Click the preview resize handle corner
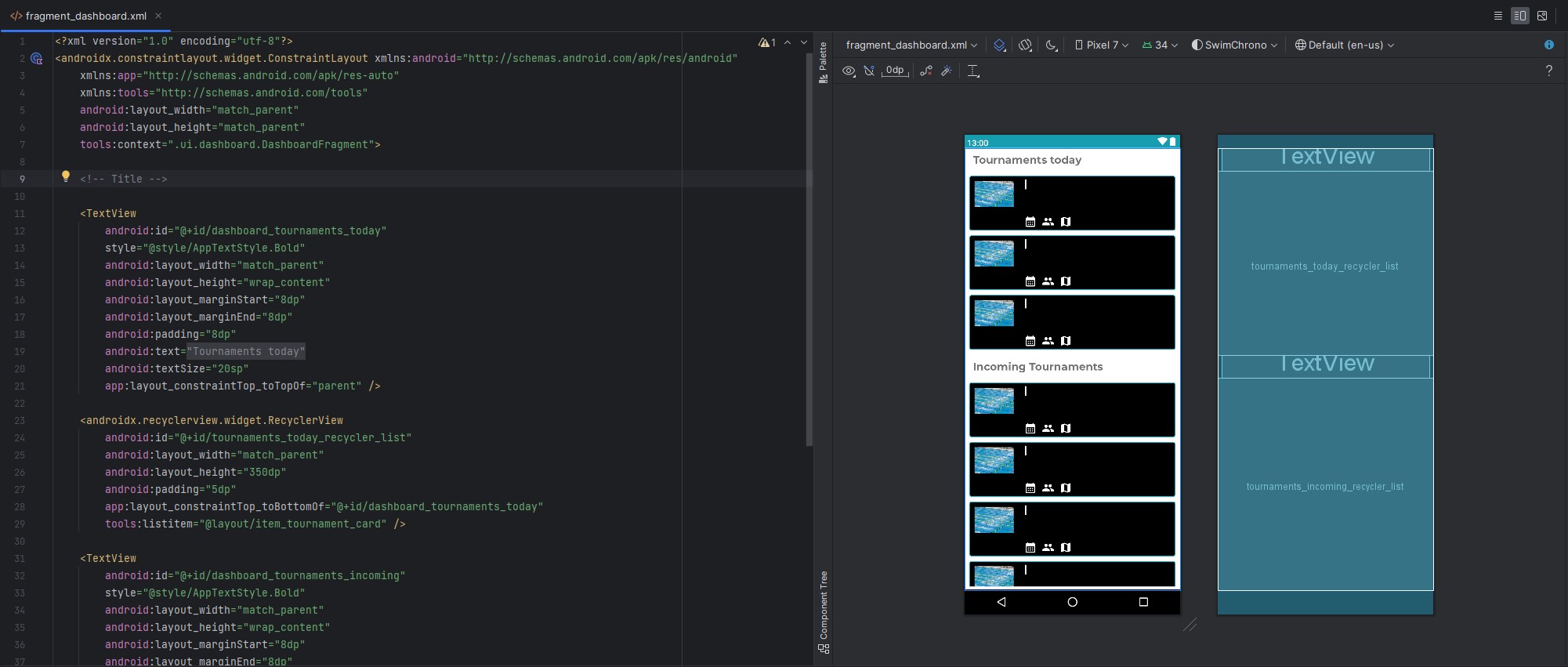This screenshot has height=667, width=1568. pos(1190,625)
